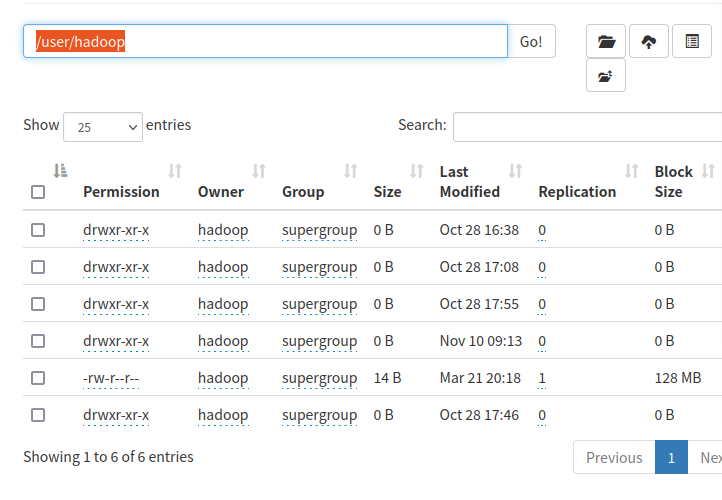Click the upload files cloud icon
The width and height of the screenshot is (722, 500).
pyautogui.click(x=649, y=41)
